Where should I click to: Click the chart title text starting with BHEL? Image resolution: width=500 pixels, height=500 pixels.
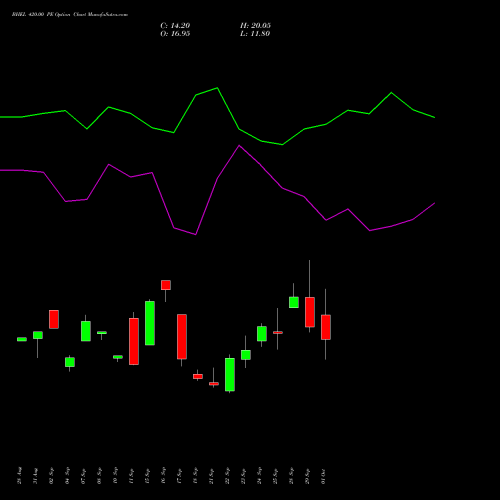70,15
